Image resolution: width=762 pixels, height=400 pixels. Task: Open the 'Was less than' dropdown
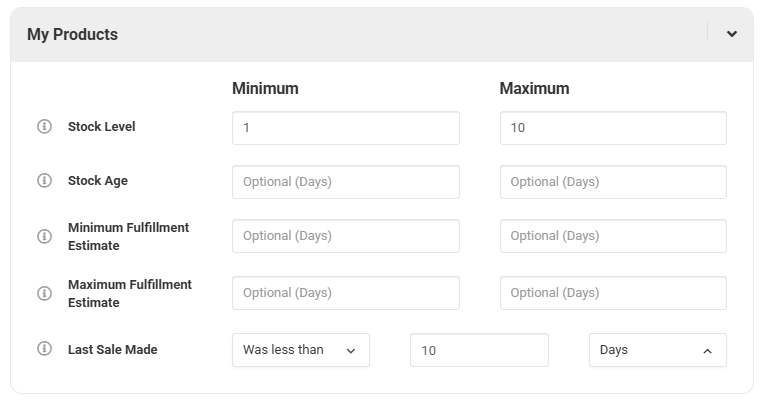point(300,350)
